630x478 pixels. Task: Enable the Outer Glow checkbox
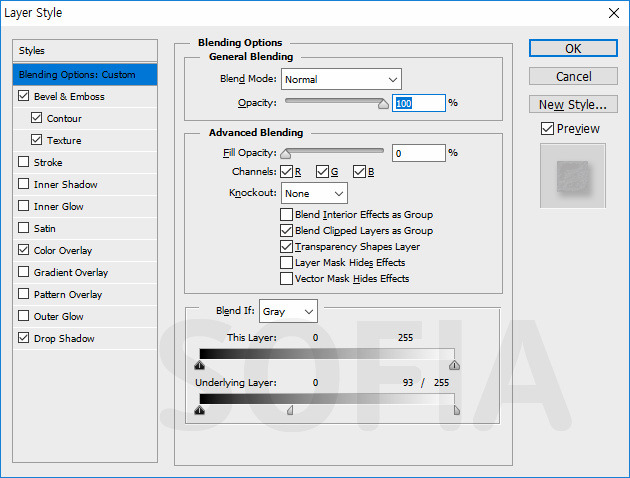24,316
